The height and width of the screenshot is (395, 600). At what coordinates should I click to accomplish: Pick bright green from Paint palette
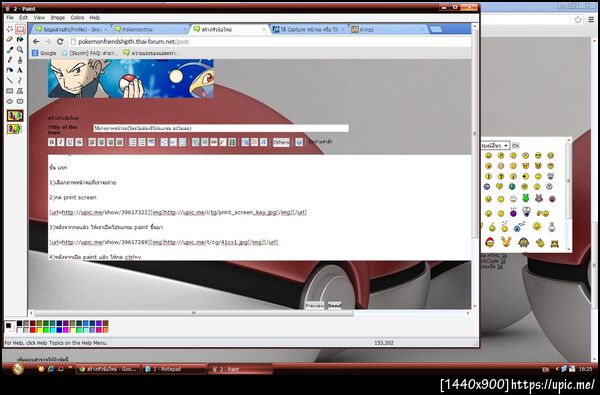tap(46, 330)
